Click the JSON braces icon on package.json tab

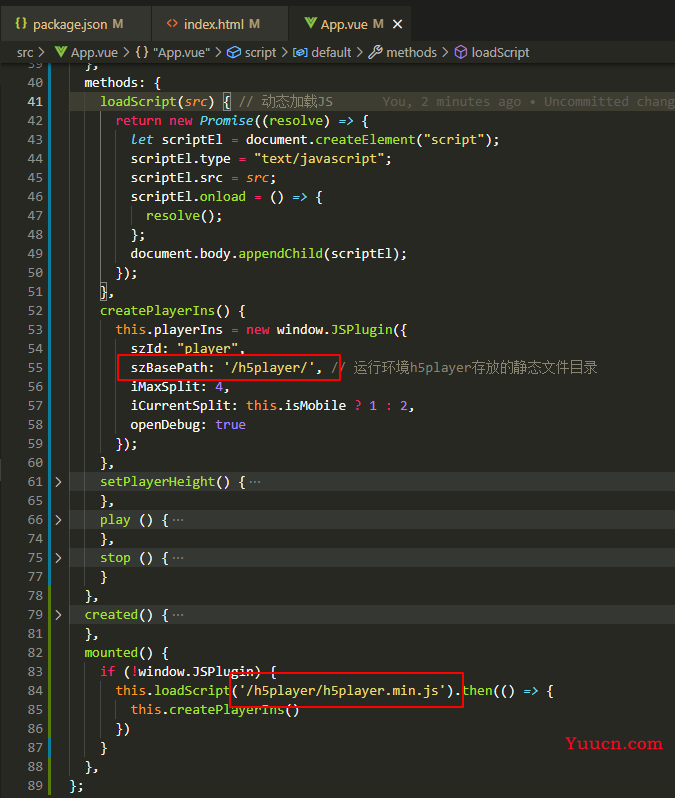coord(21,23)
